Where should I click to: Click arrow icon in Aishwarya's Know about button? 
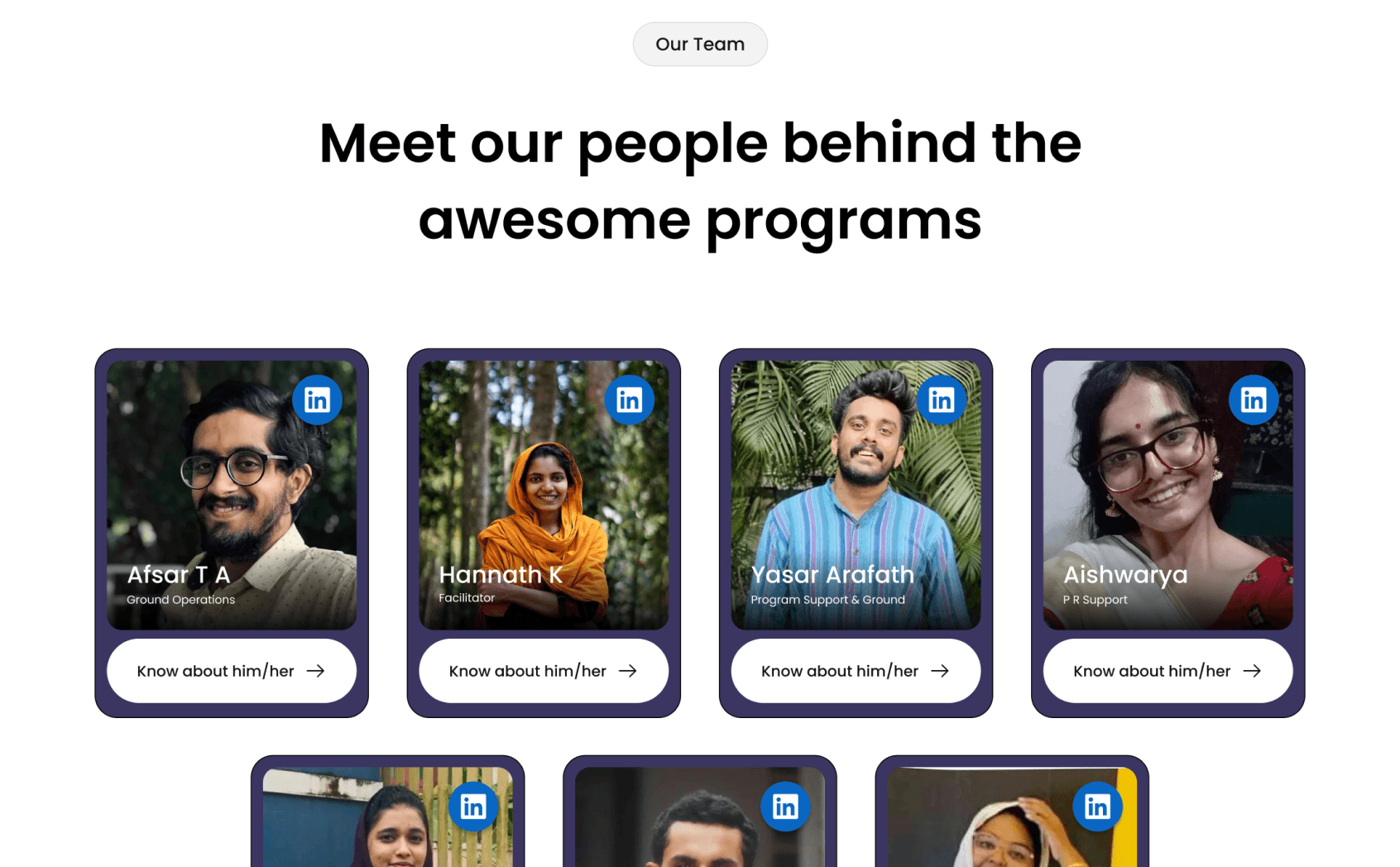point(1253,671)
